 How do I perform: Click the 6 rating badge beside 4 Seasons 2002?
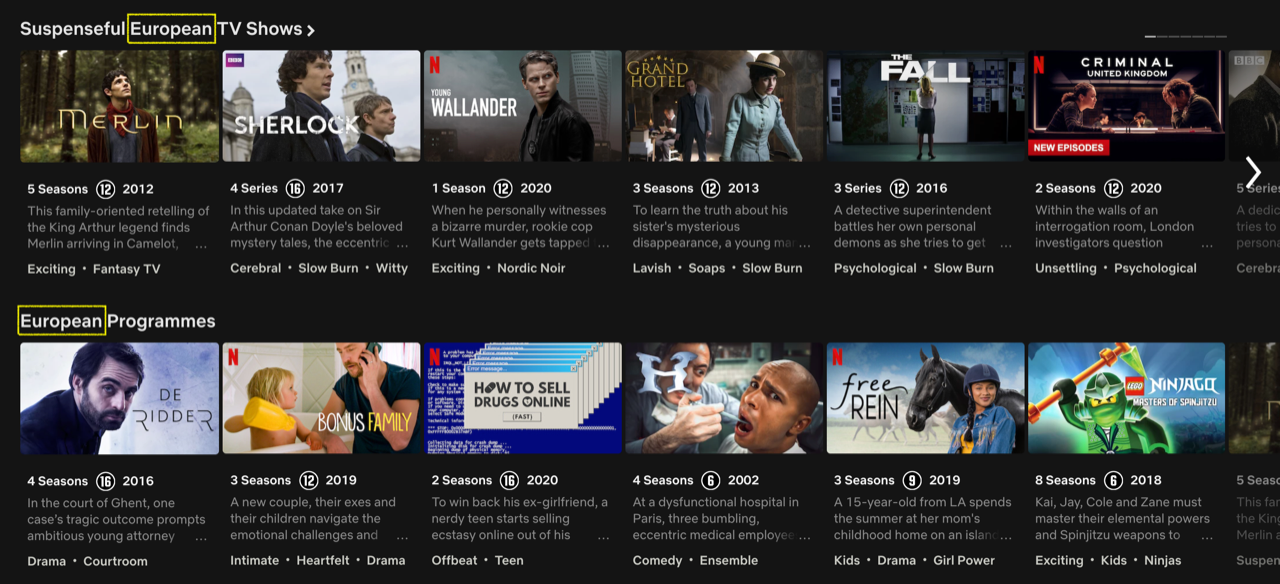pos(711,481)
